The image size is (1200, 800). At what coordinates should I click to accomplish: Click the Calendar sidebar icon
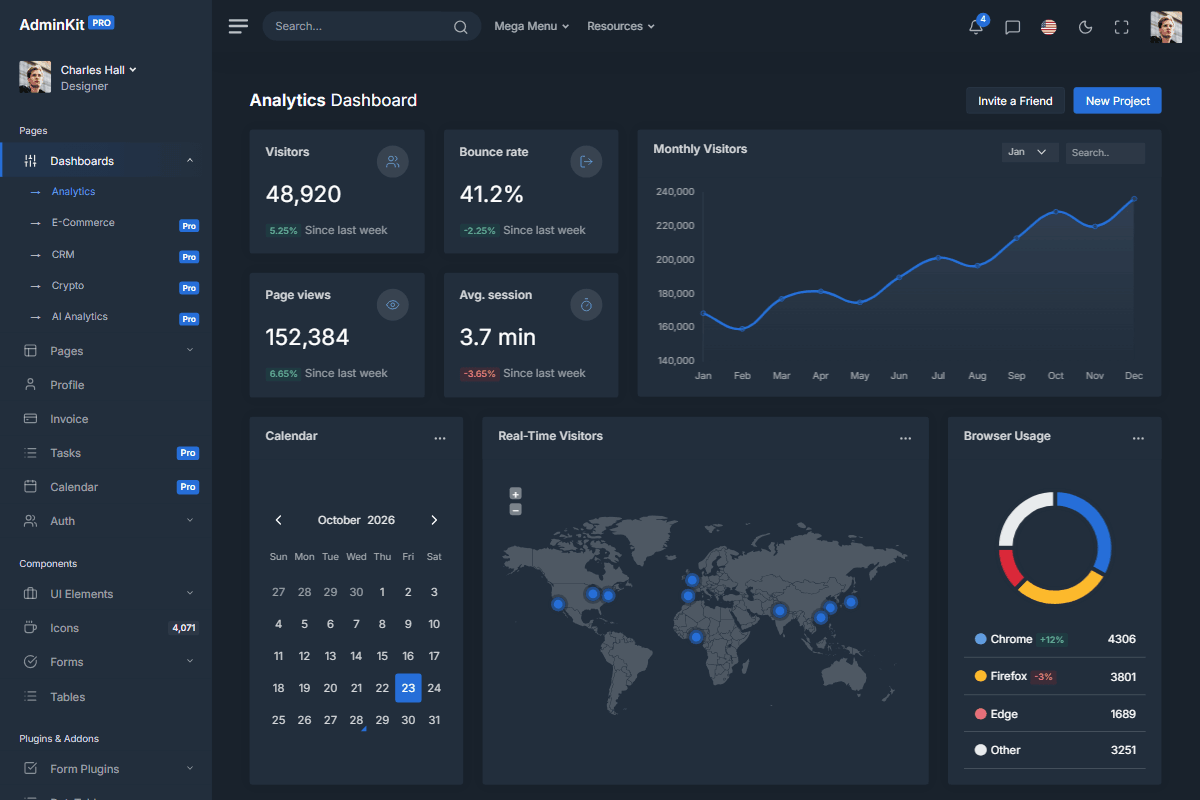30,487
